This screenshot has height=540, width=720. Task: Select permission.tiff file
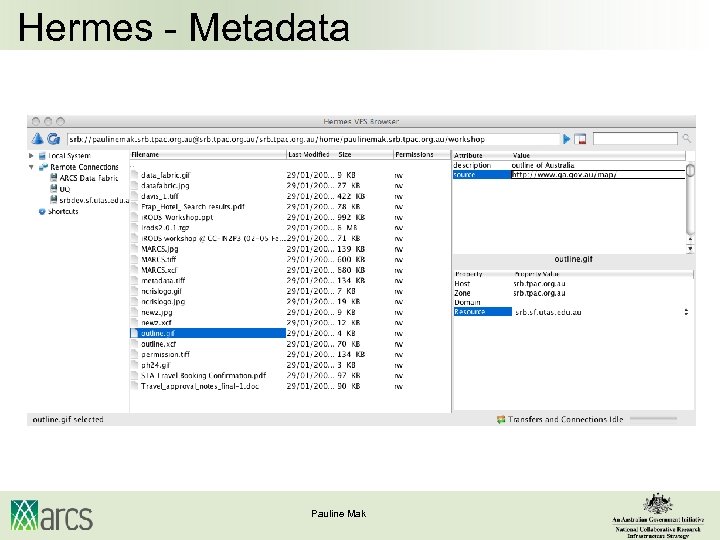click(x=165, y=354)
